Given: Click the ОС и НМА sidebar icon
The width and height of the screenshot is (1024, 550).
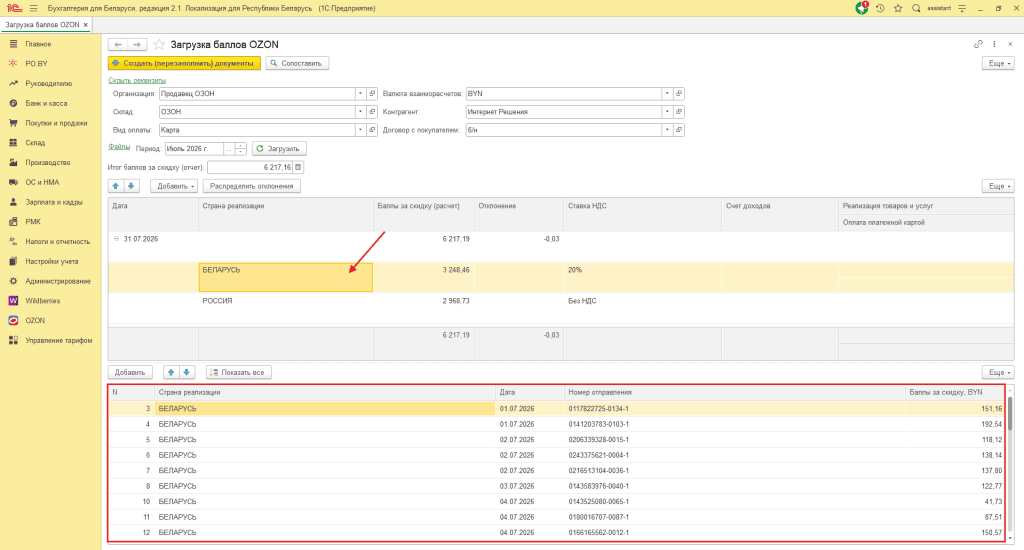Looking at the screenshot, I should tap(13, 182).
